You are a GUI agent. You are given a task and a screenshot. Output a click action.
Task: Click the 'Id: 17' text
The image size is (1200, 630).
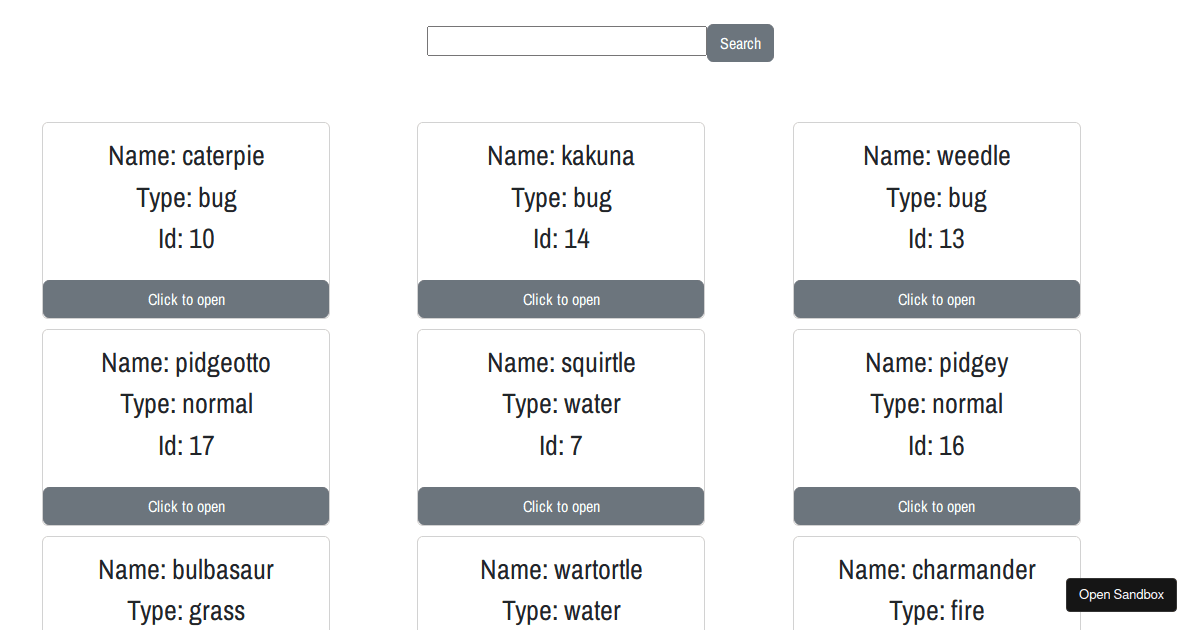tap(186, 446)
